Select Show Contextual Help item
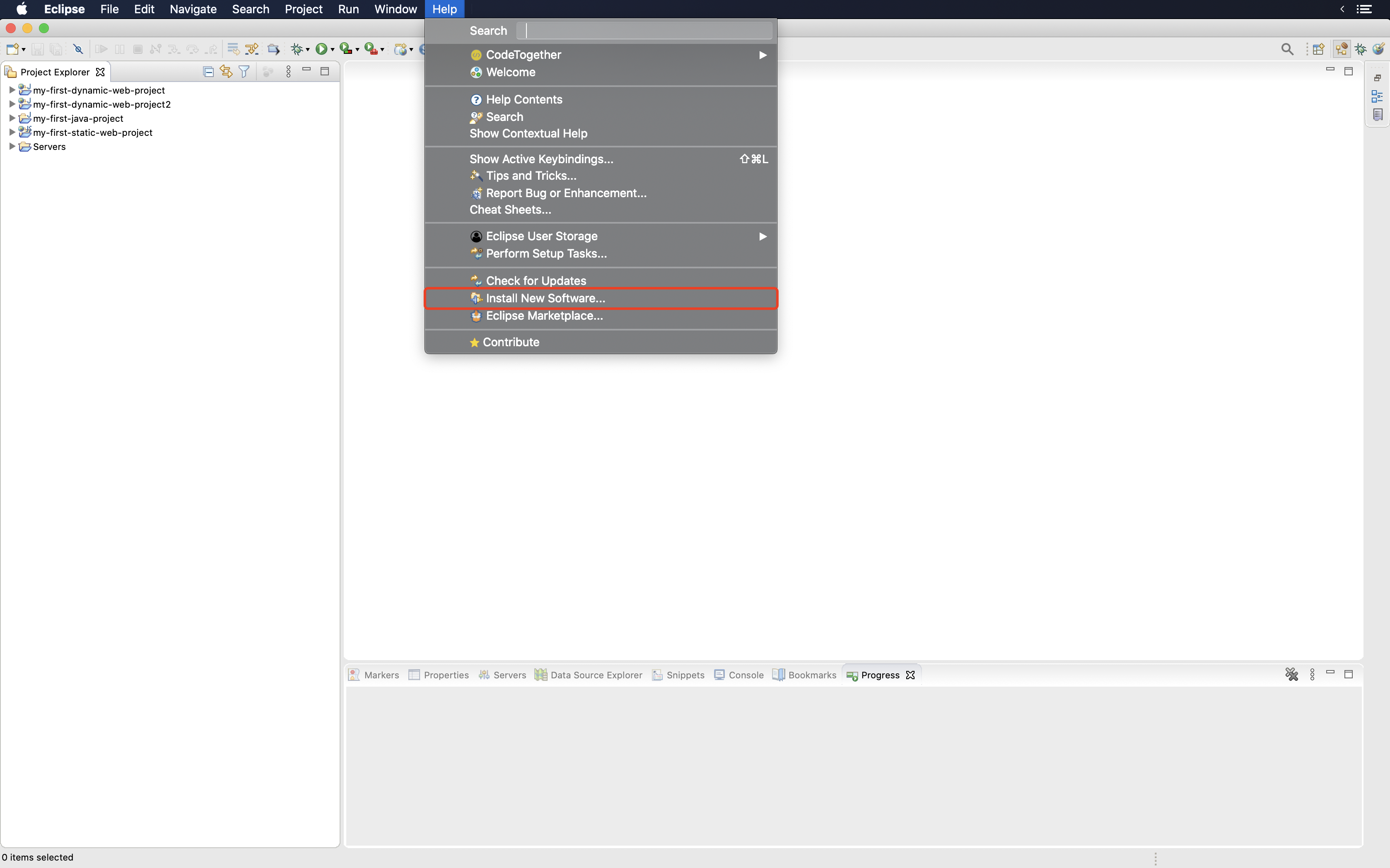 coord(601,133)
